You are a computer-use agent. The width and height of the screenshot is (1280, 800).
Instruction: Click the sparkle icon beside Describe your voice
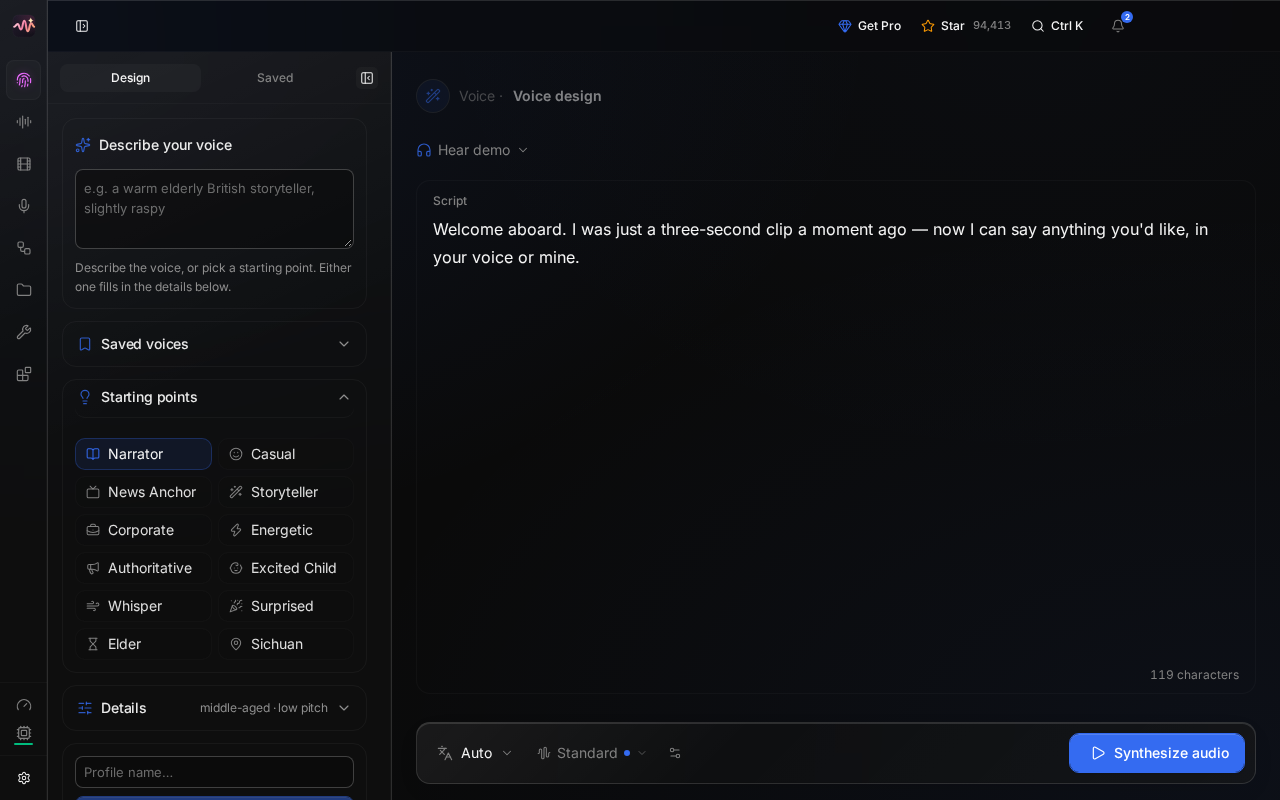84,145
